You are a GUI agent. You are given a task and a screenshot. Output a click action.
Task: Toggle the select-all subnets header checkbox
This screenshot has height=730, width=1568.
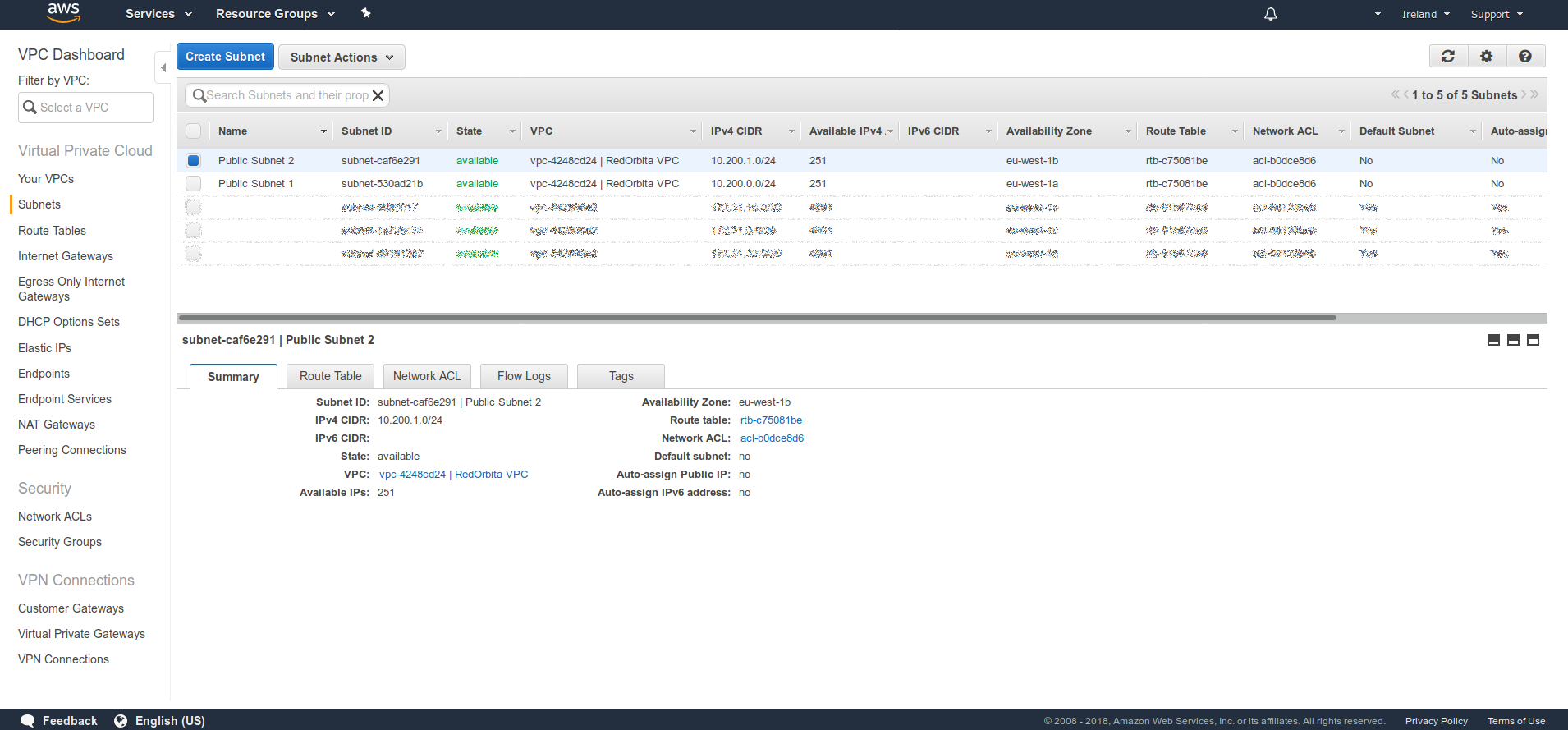coord(193,131)
